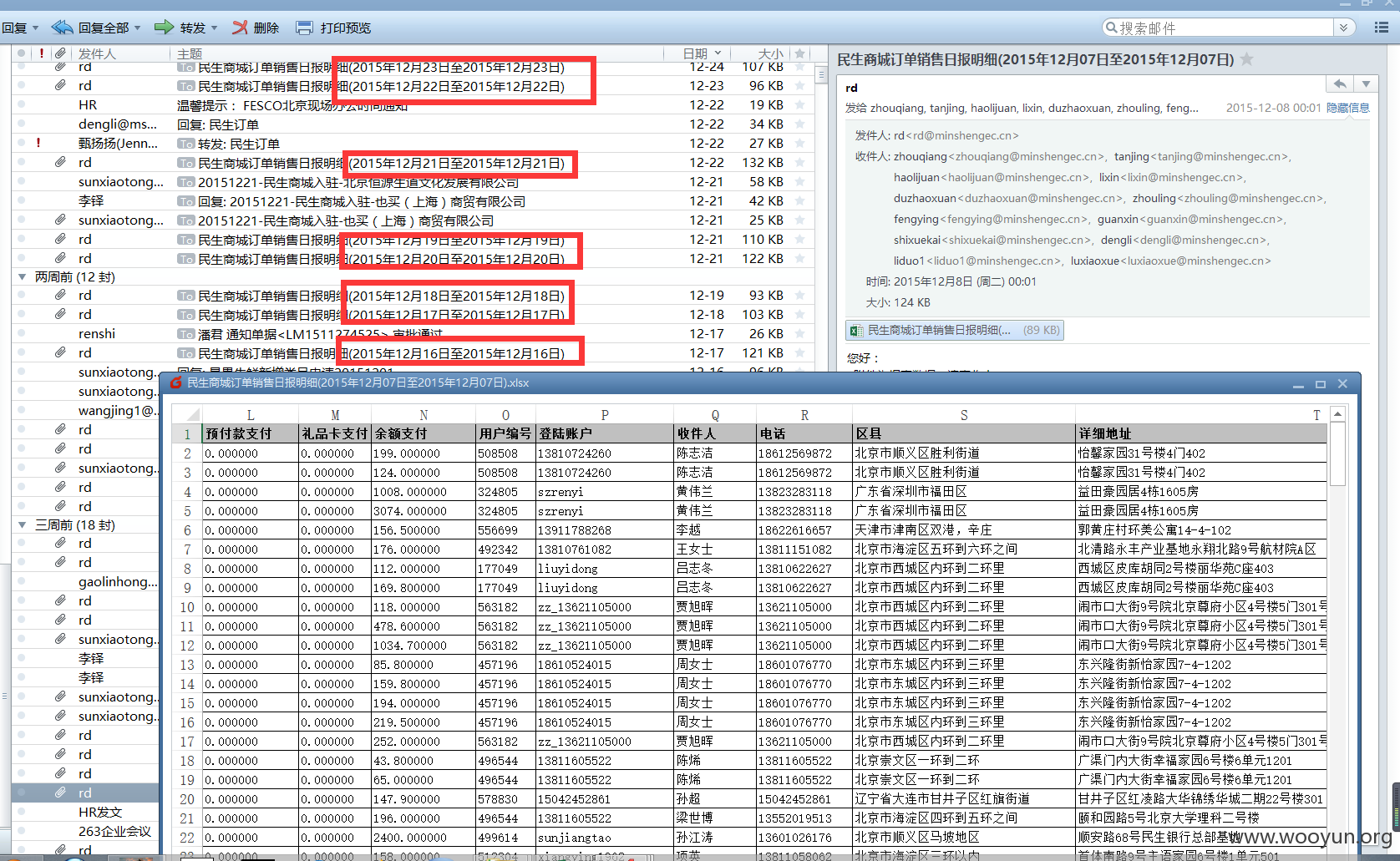Click the Excel icon of the attachment
Image resolution: width=1400 pixels, height=861 pixels.
click(x=856, y=331)
